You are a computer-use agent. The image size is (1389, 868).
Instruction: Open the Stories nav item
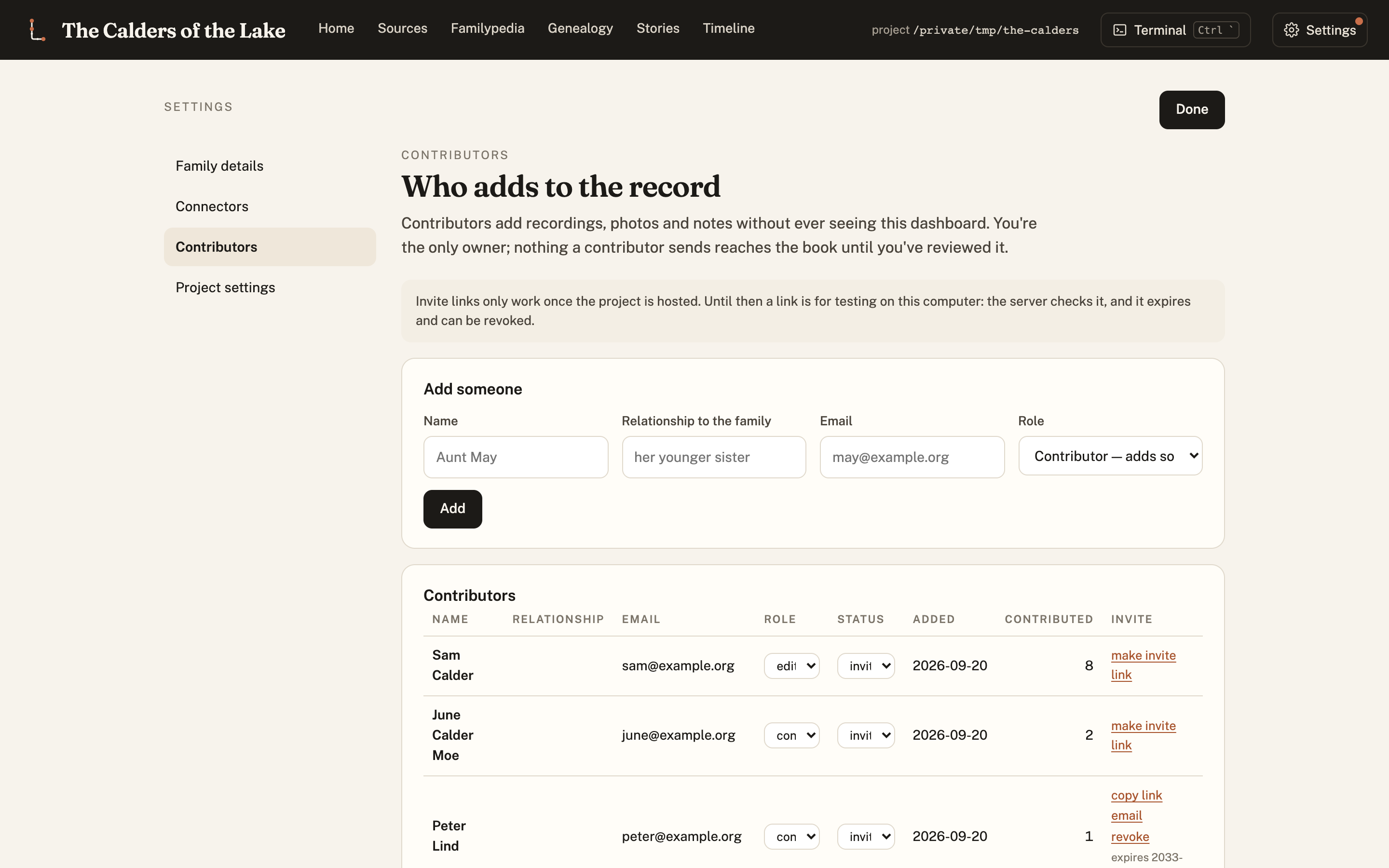[x=658, y=28]
